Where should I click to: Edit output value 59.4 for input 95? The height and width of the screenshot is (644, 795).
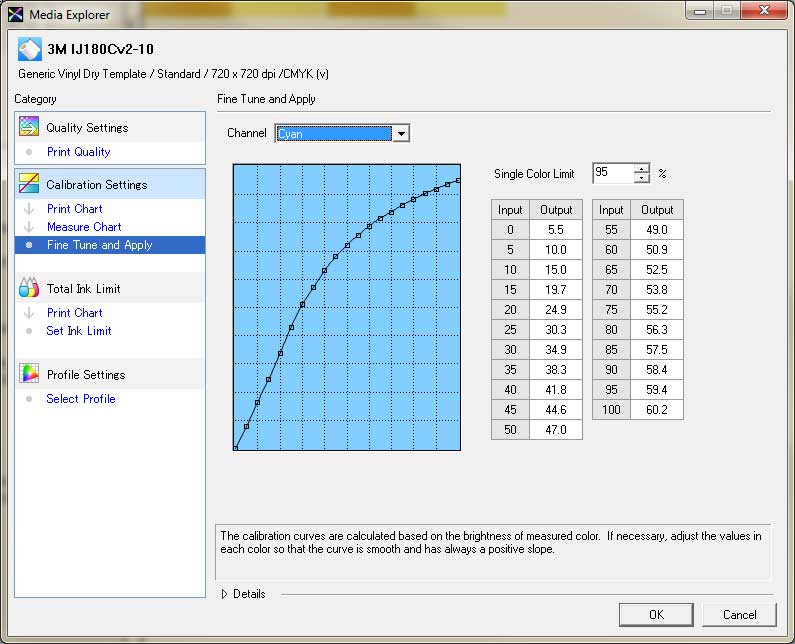(657, 389)
